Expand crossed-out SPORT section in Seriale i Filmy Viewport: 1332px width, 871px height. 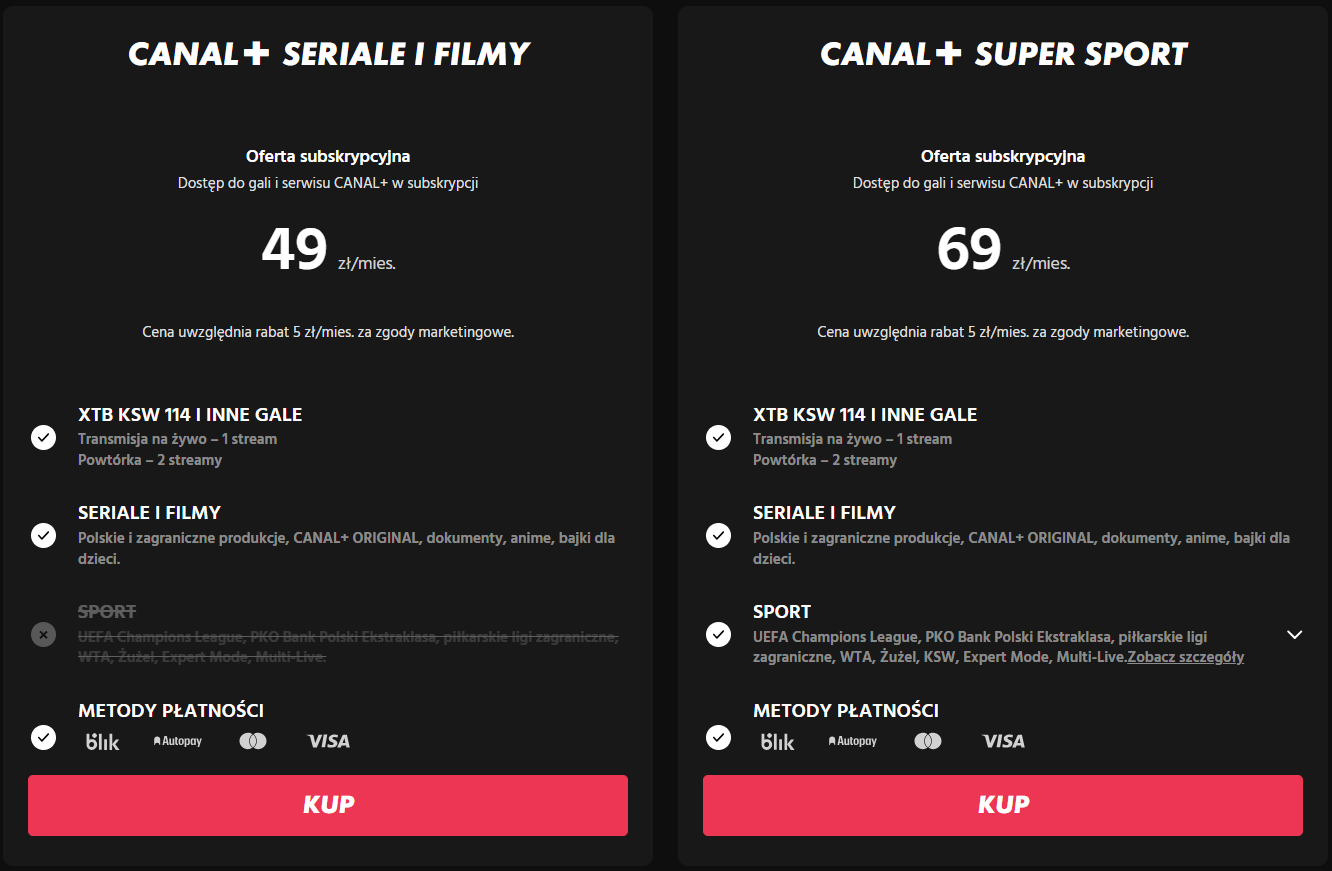click(x=42, y=633)
